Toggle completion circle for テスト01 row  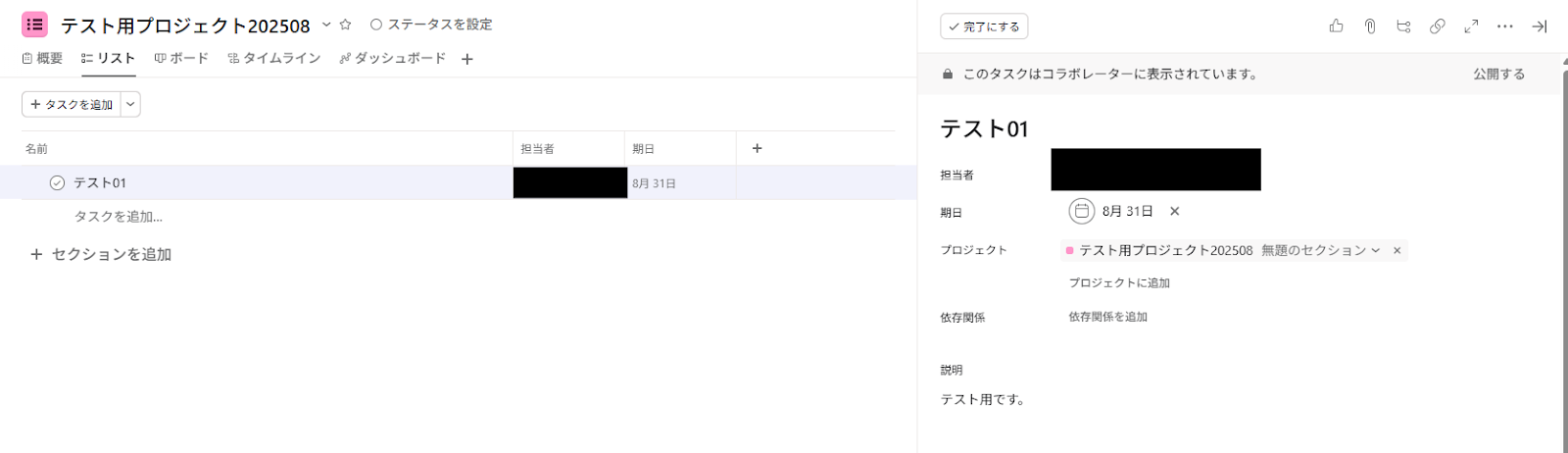tap(57, 183)
